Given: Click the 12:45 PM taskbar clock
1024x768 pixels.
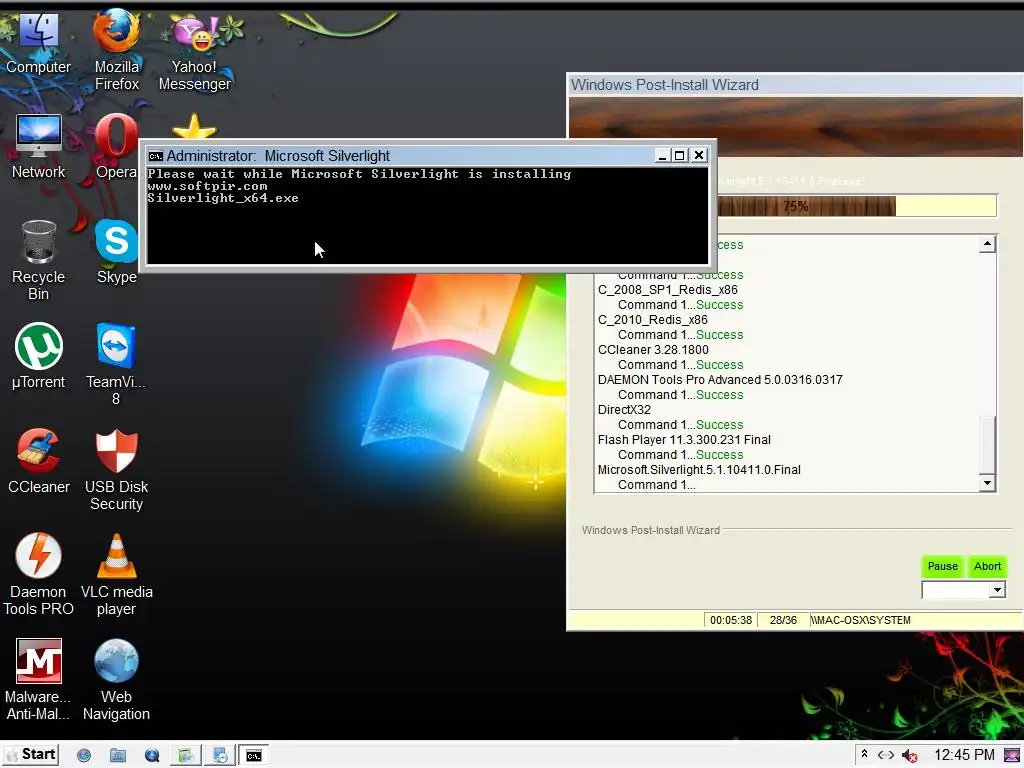Looking at the screenshot, I should click(x=964, y=755).
